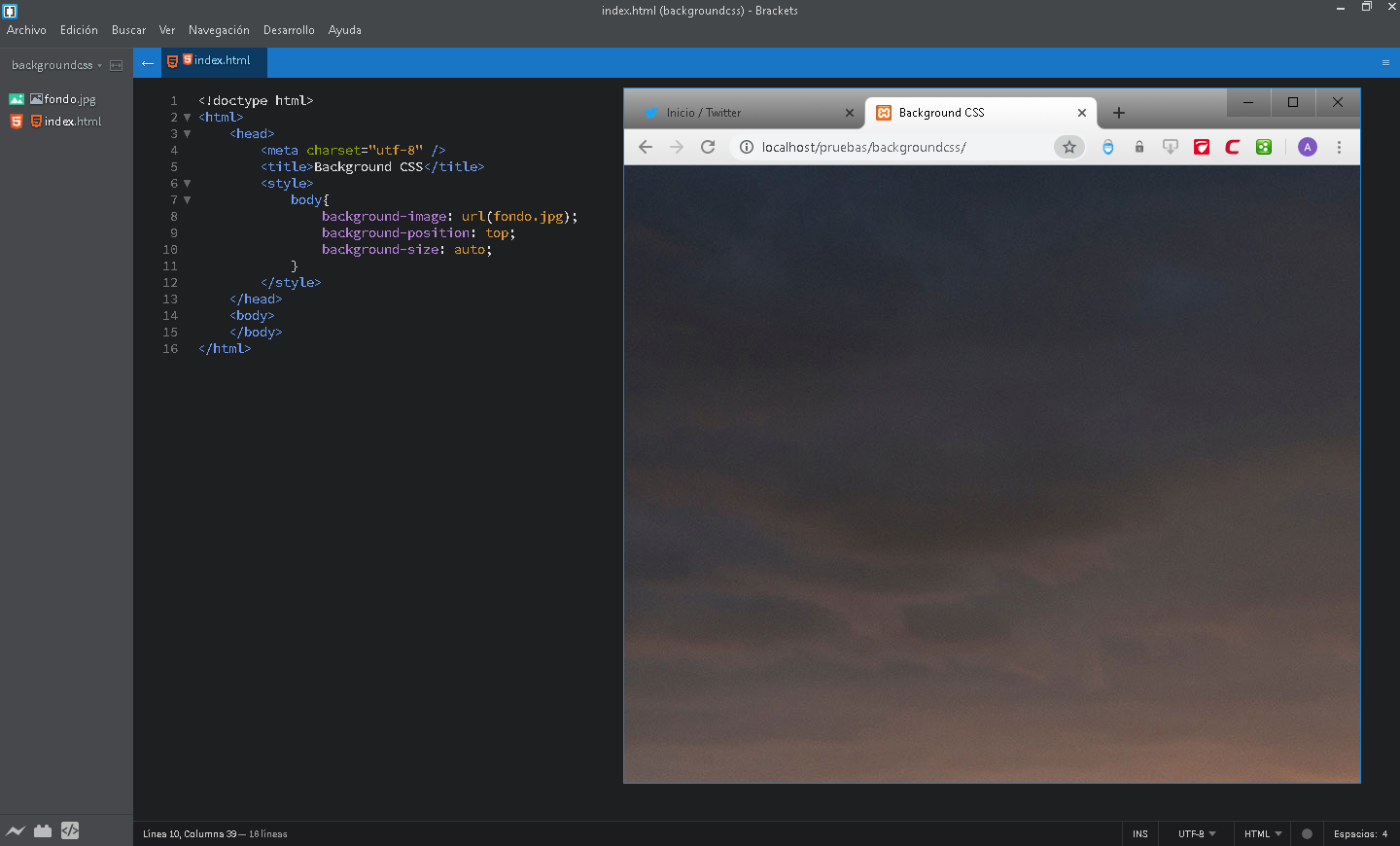Click the split-view icon beside backgroundcss

(117, 64)
